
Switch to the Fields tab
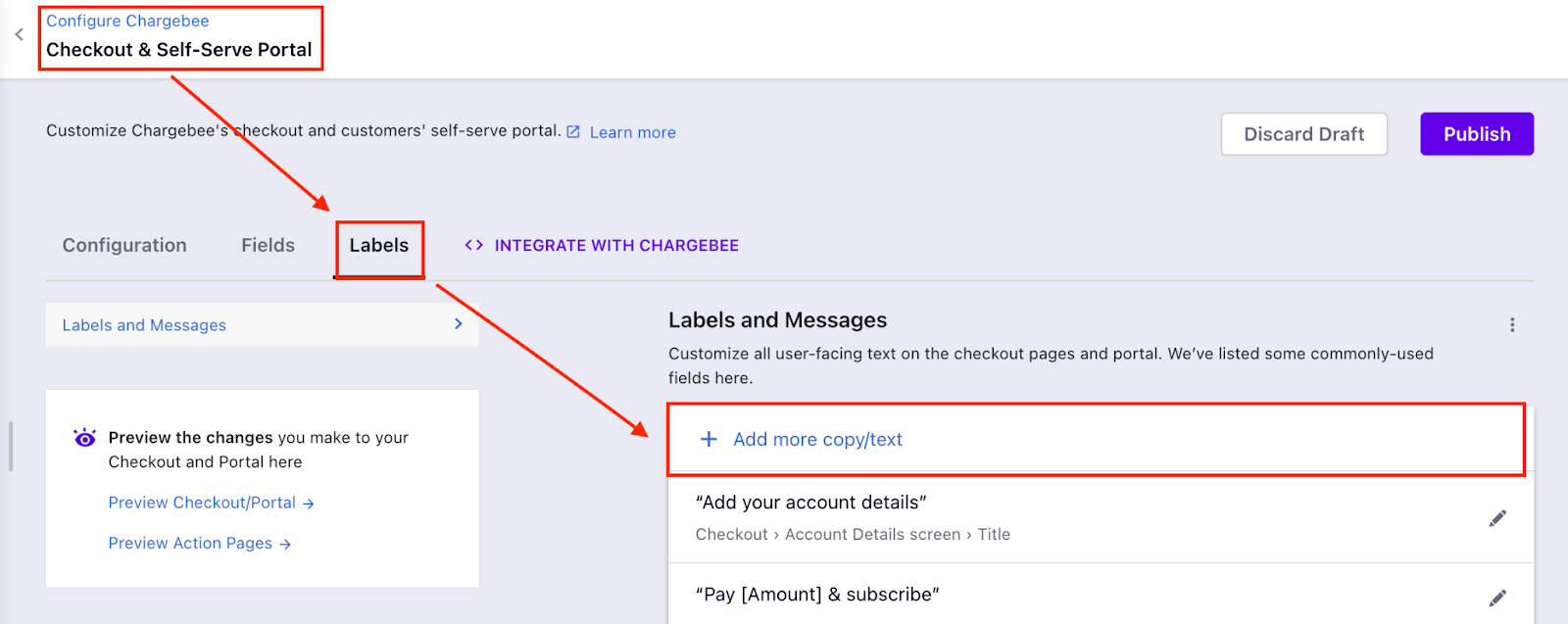pyautogui.click(x=268, y=245)
